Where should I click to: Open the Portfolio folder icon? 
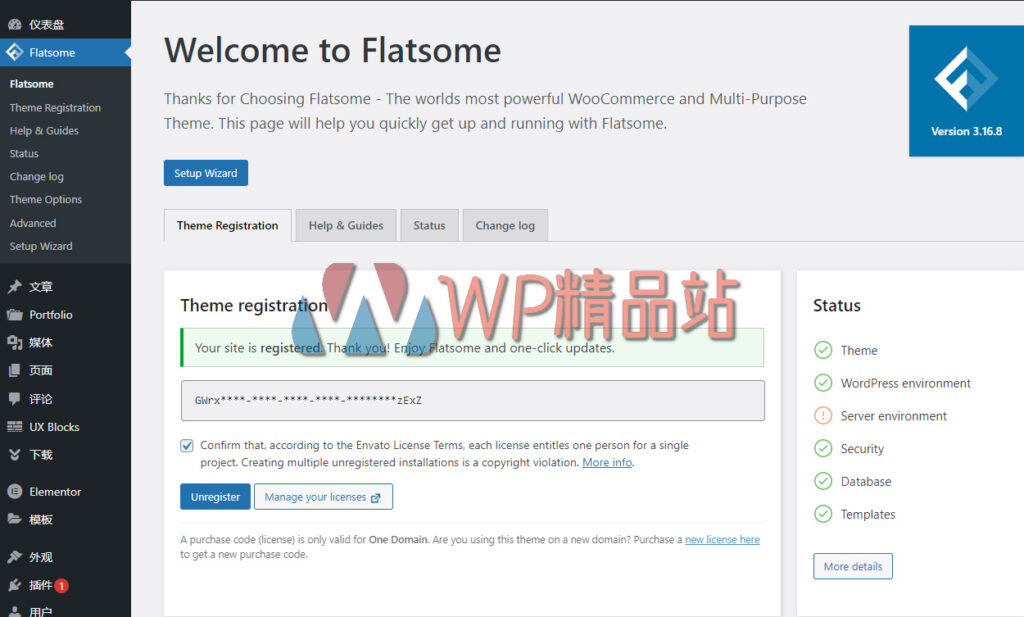(14, 314)
